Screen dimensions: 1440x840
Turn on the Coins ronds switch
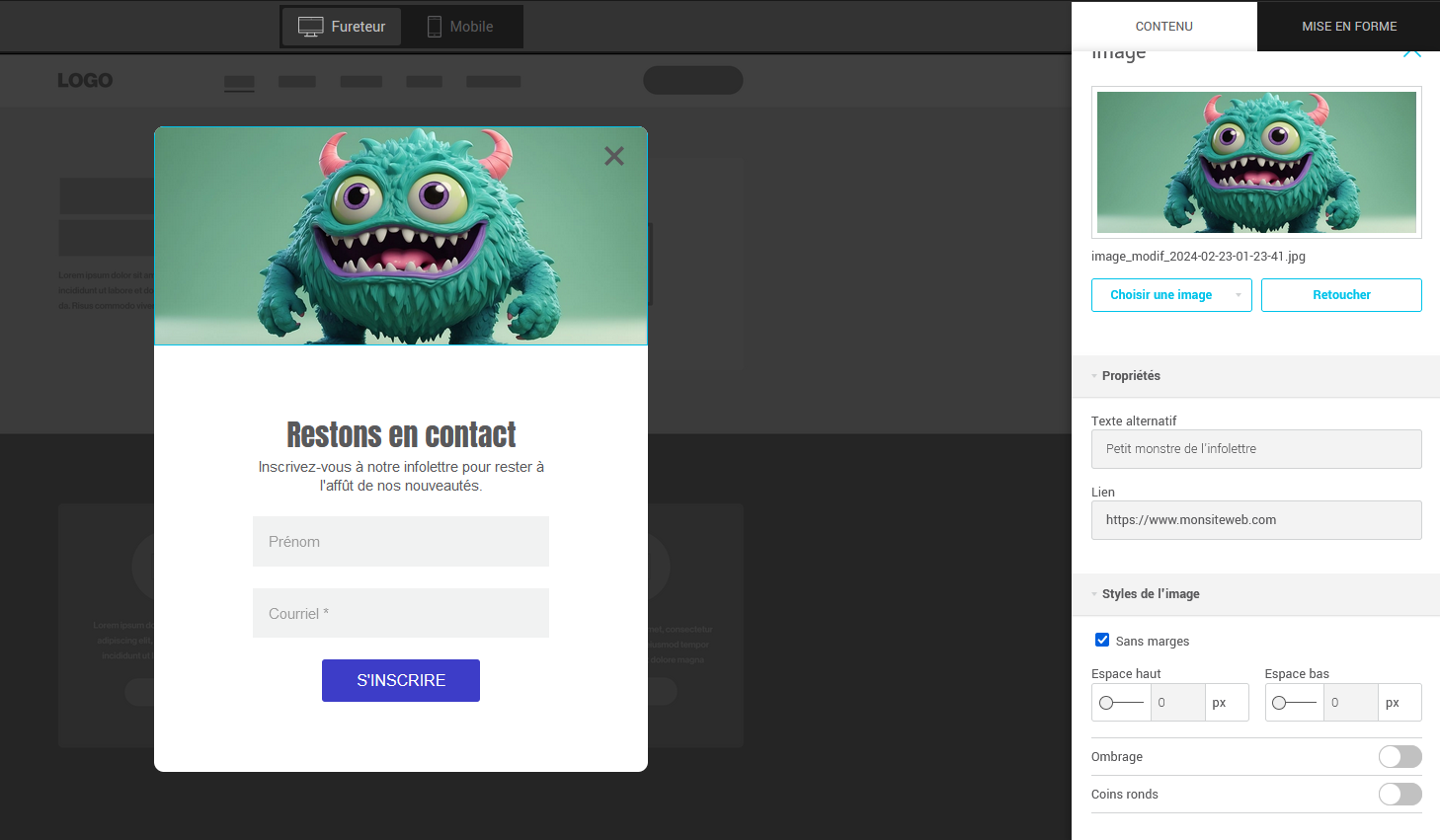1400,795
